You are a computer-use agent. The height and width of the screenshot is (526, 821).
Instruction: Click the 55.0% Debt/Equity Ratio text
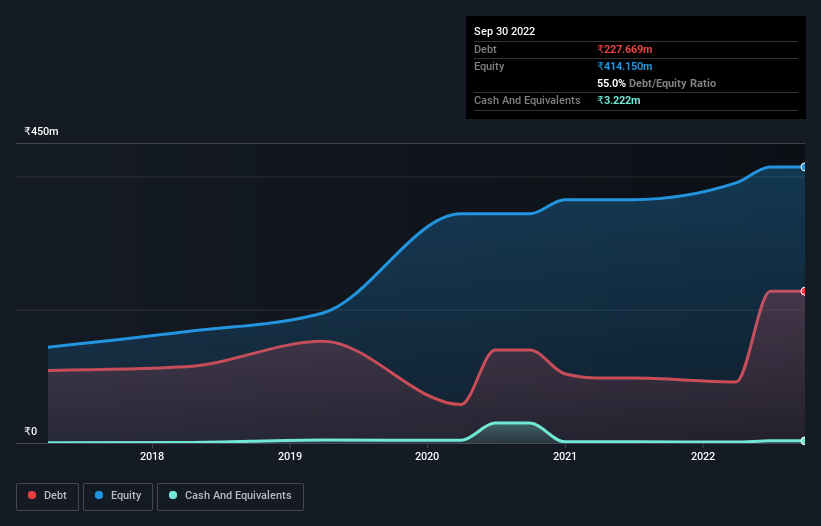pyautogui.click(x=656, y=83)
